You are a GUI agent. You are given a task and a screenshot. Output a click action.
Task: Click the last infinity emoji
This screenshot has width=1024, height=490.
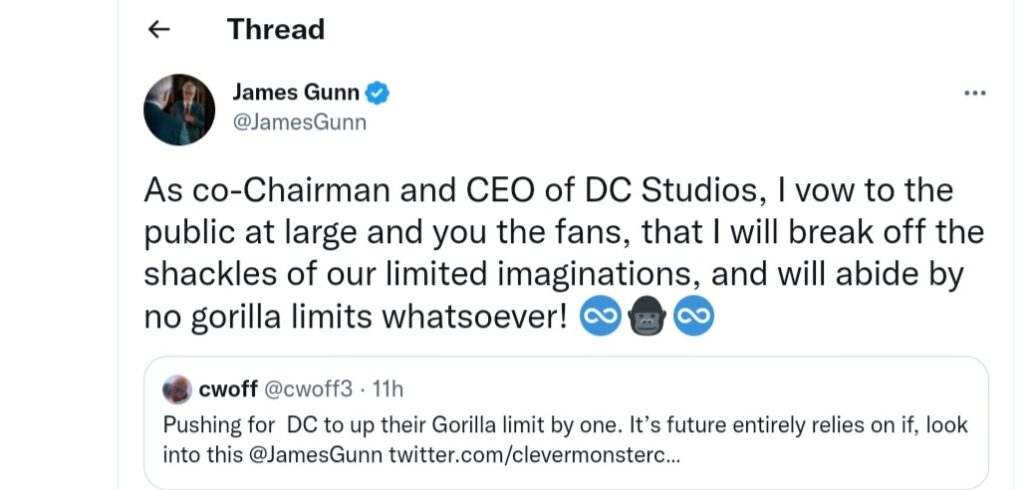(x=693, y=318)
